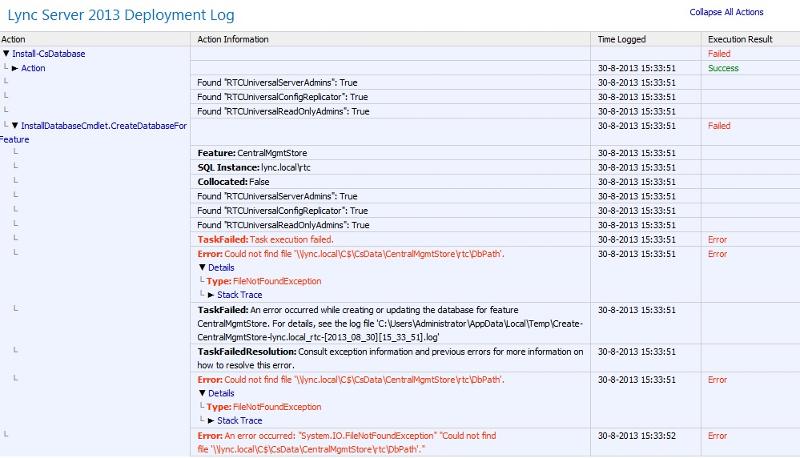Screen dimensions: 800x458
Task: Click the second Type: FileNotFoundException line
Action: tap(264, 407)
